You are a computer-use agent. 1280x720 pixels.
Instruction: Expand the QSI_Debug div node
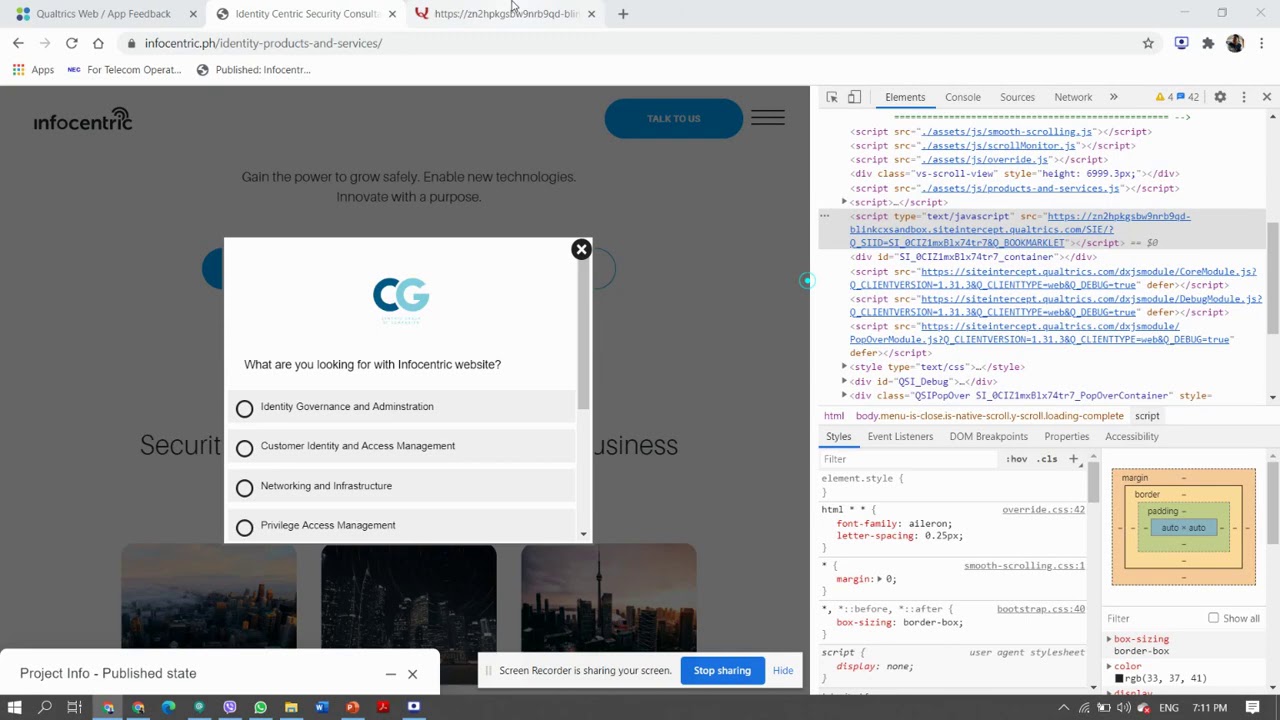844,381
